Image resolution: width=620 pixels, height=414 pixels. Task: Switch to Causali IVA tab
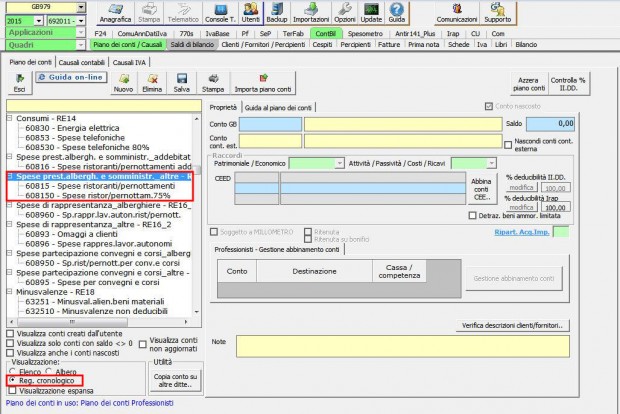[129, 62]
